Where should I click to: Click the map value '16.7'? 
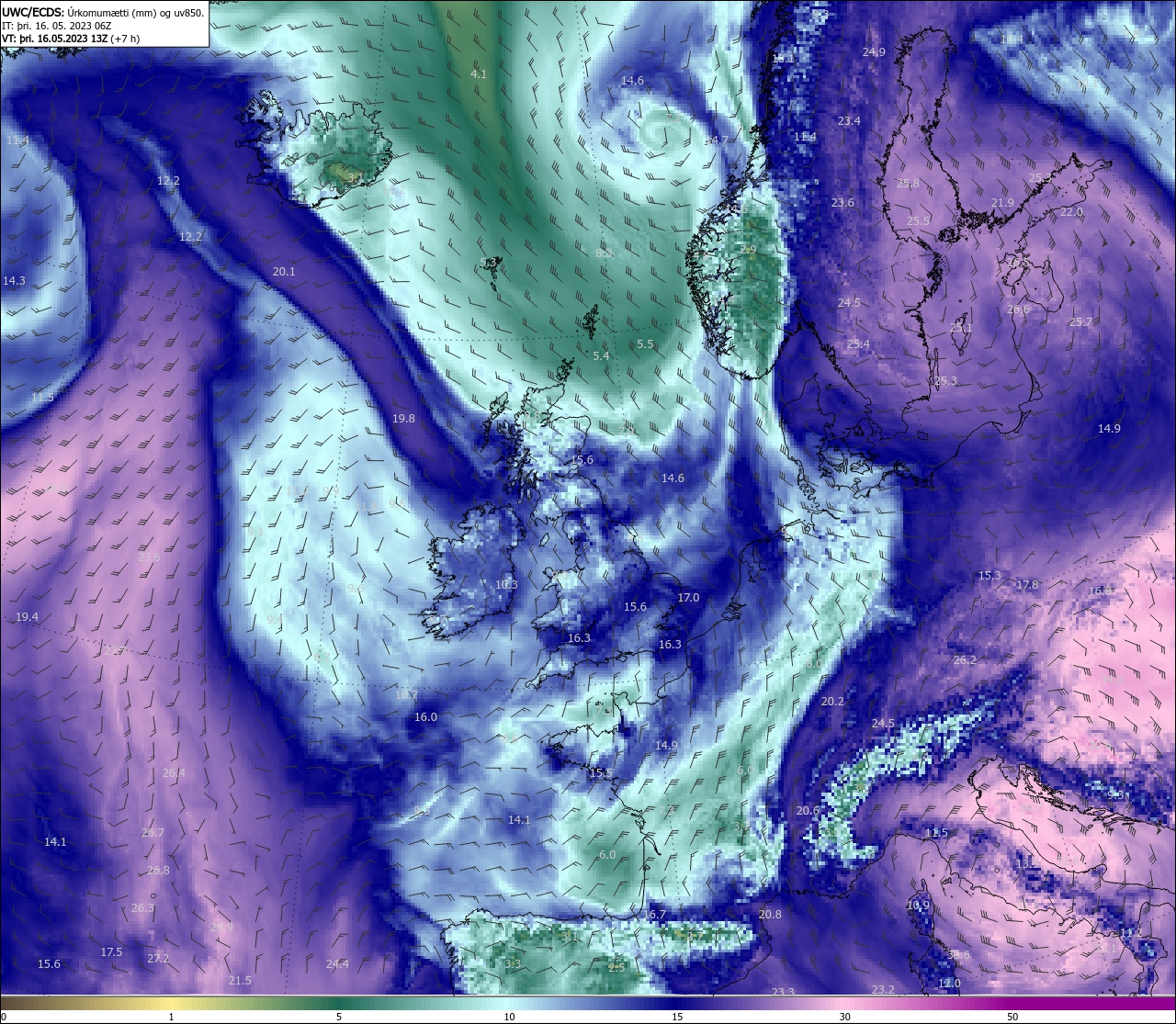[653, 915]
